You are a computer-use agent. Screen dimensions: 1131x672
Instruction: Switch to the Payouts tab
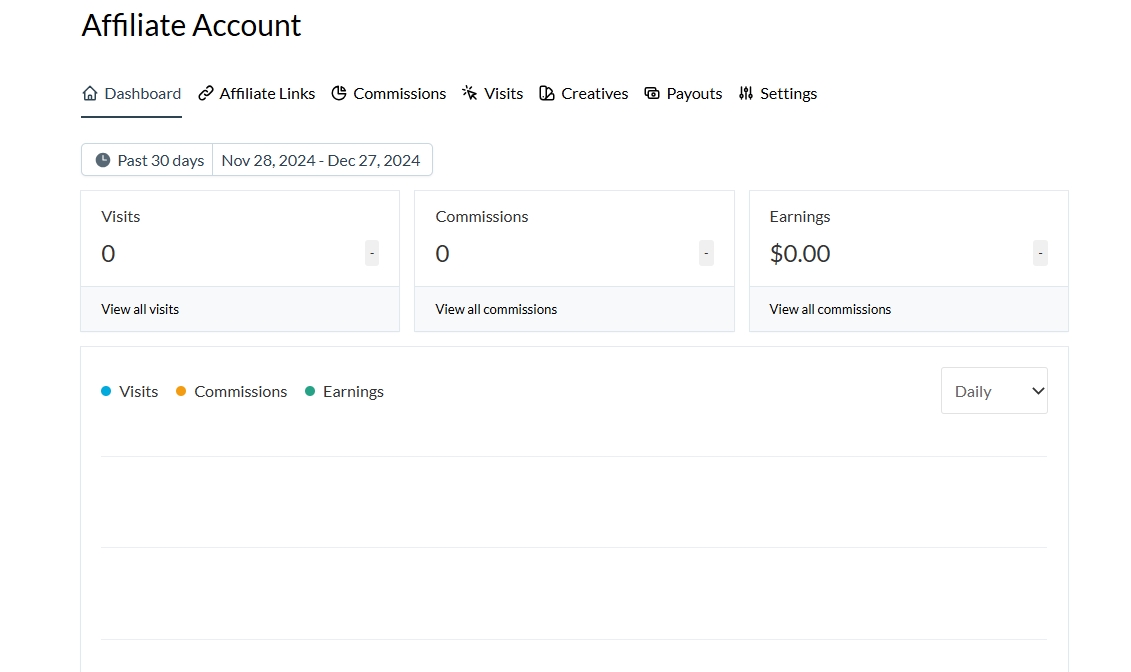pyautogui.click(x=694, y=94)
